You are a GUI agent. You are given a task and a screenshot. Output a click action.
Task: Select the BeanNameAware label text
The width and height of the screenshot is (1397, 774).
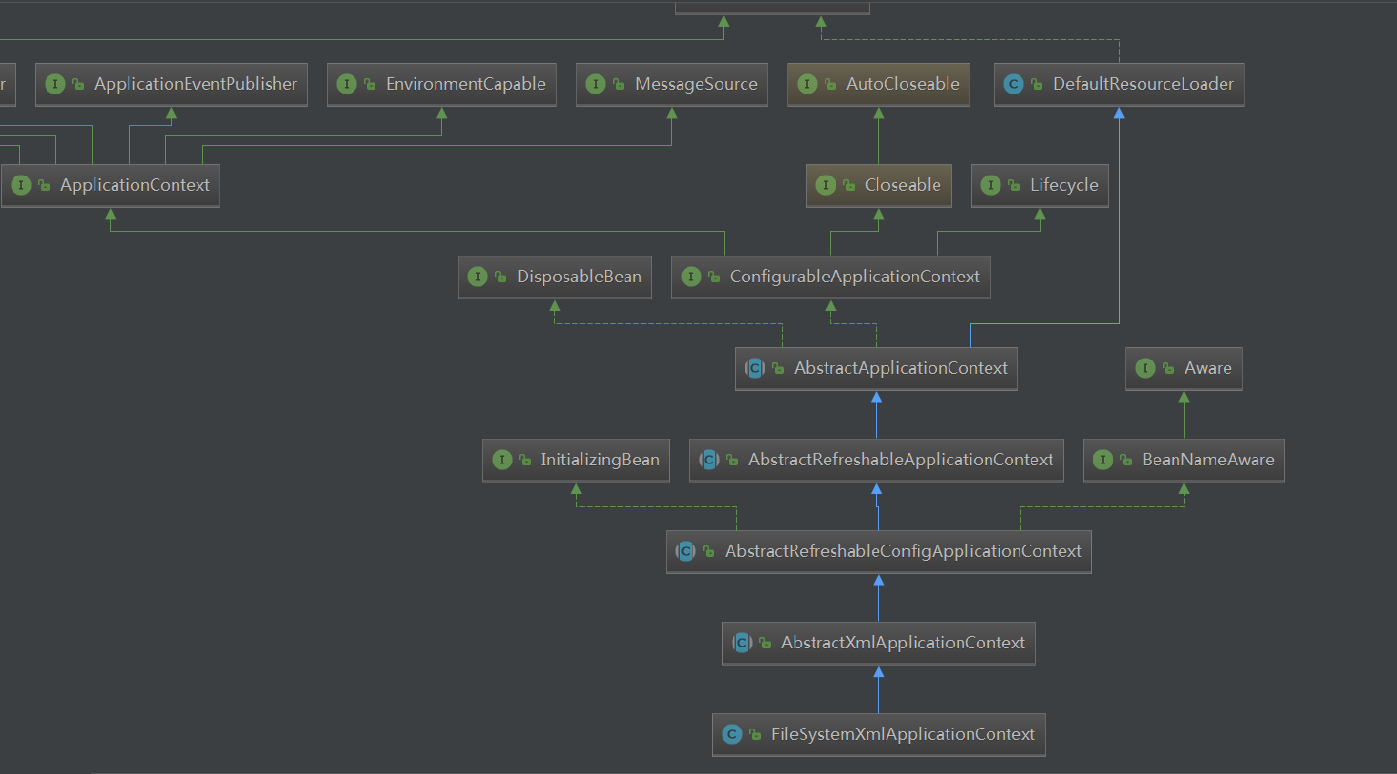point(1208,460)
